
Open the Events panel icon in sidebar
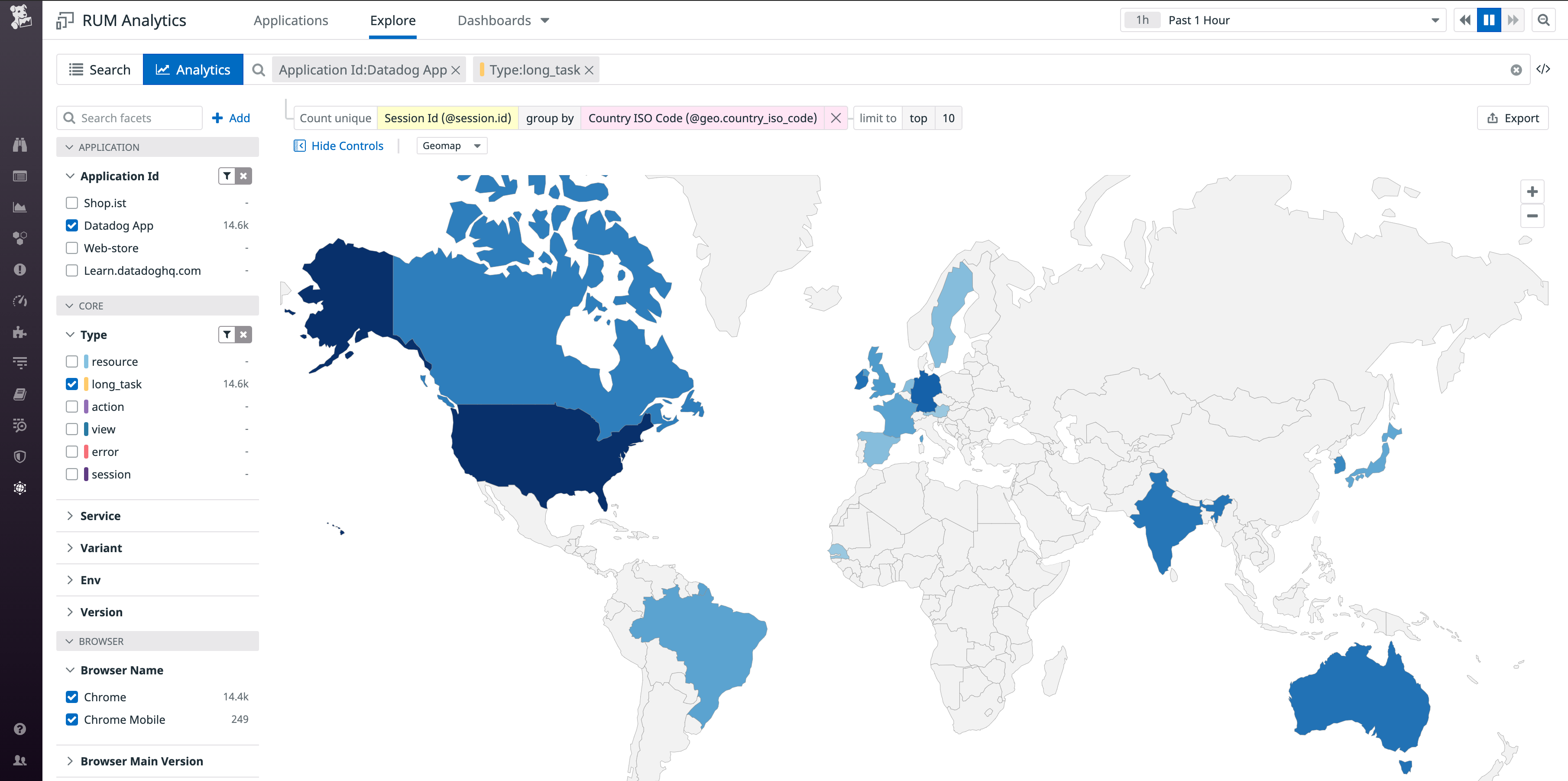pos(20,176)
